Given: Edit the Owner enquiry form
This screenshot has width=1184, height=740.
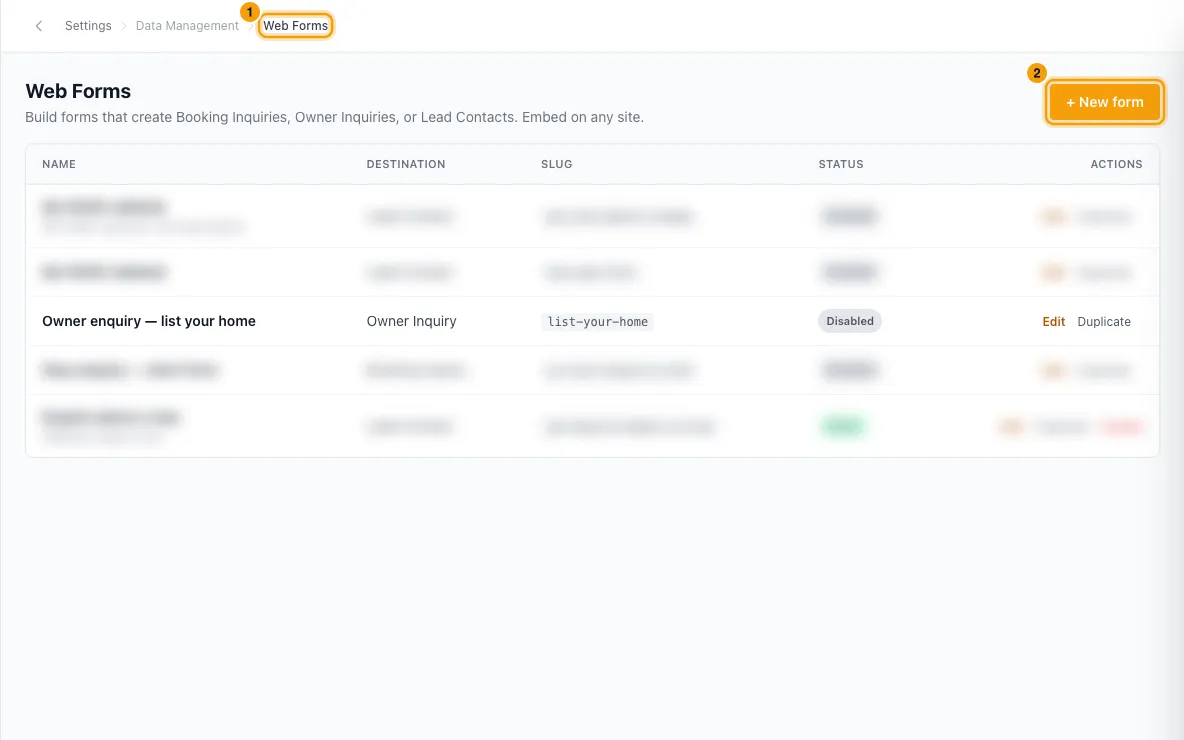Looking at the screenshot, I should point(1053,322).
